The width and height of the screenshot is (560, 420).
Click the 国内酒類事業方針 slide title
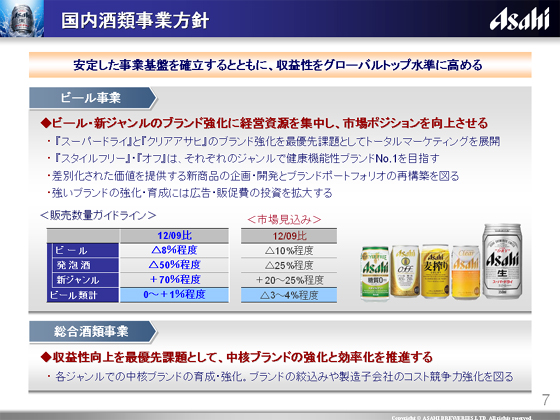(135, 20)
